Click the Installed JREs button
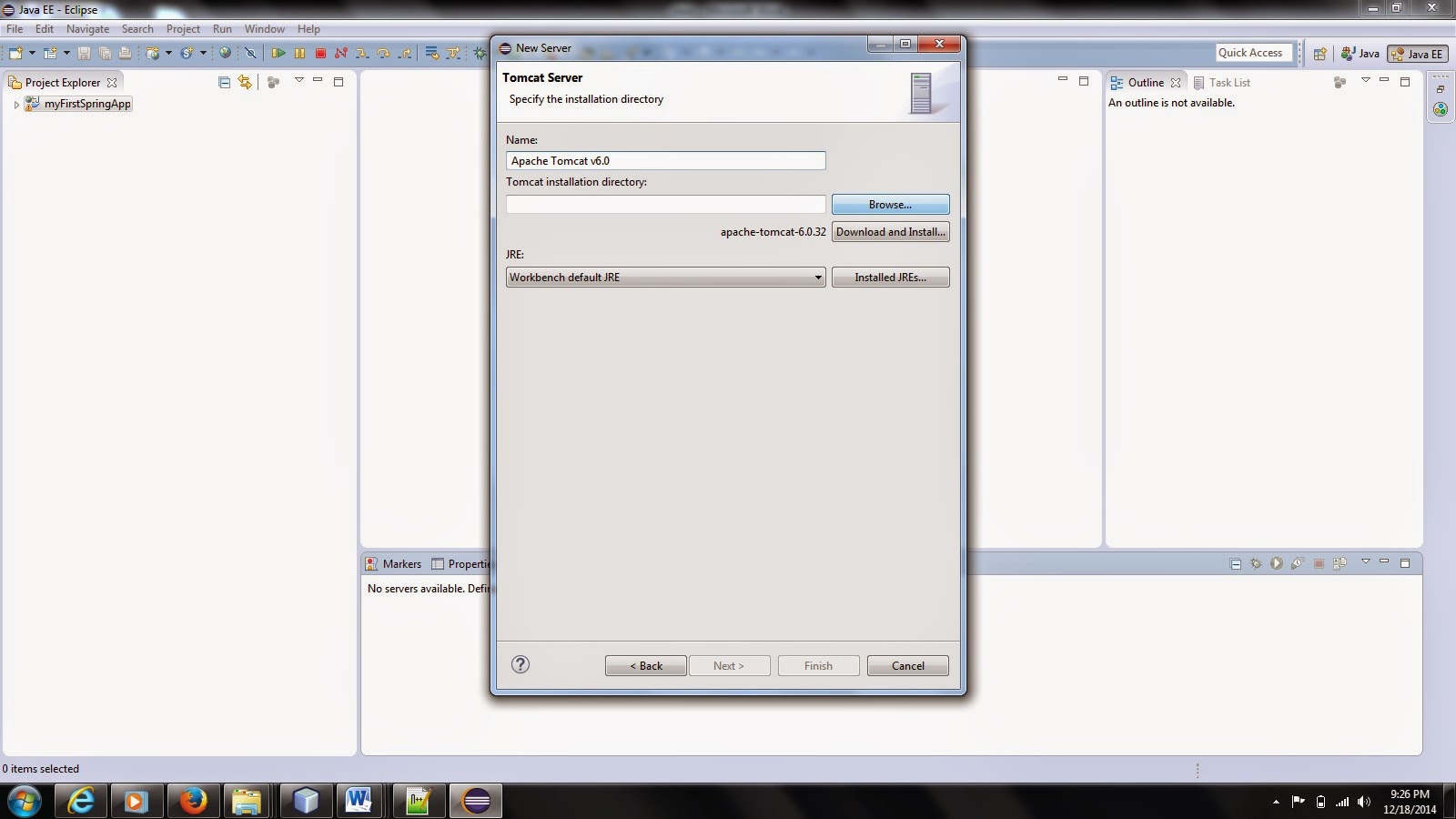Screen dimensions: 1456x819 (x=890, y=277)
